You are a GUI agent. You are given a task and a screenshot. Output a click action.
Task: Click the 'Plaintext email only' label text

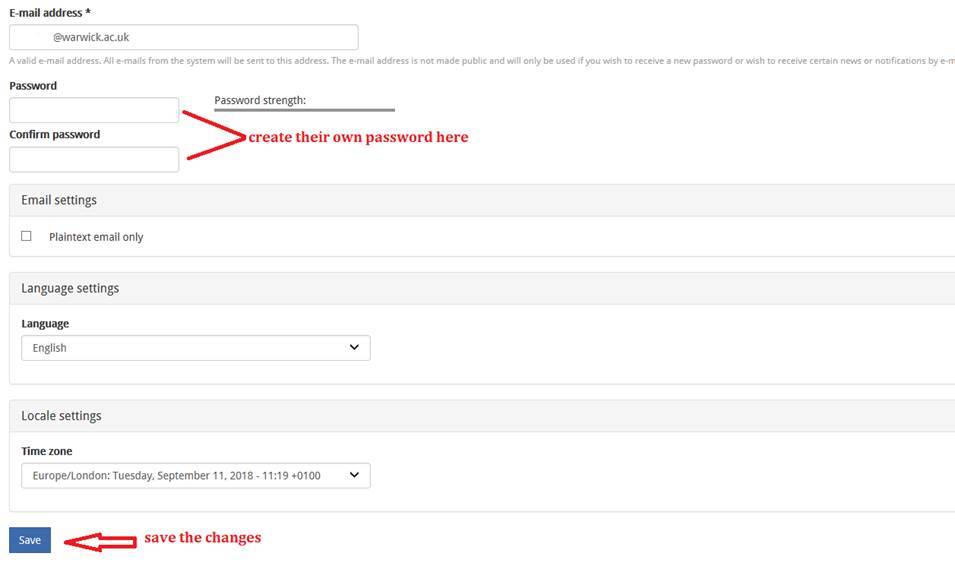point(96,237)
